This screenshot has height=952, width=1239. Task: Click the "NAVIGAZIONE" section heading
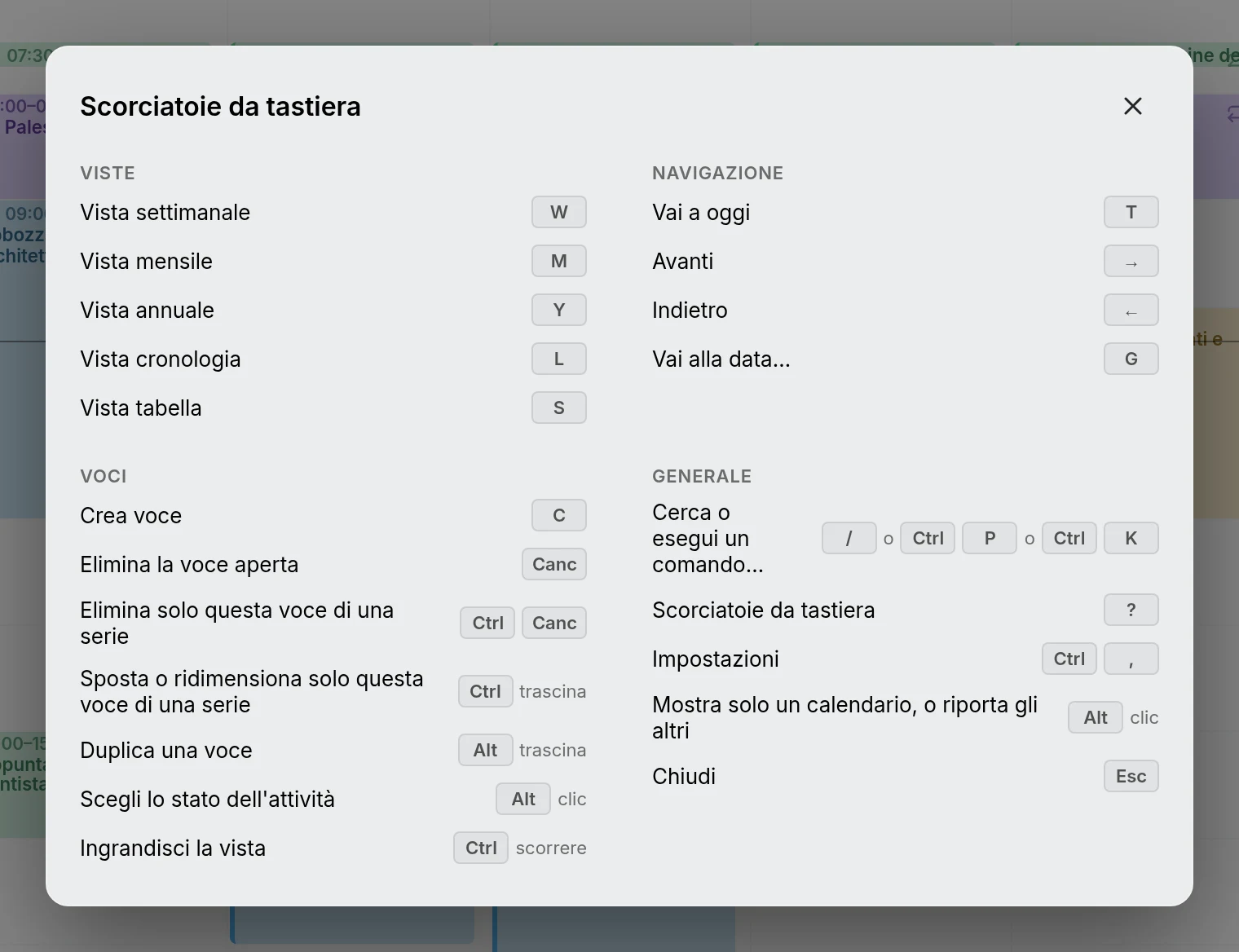[x=717, y=173]
